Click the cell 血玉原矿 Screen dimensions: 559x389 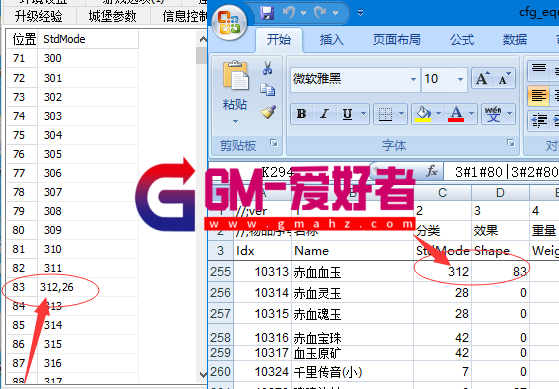click(352, 353)
